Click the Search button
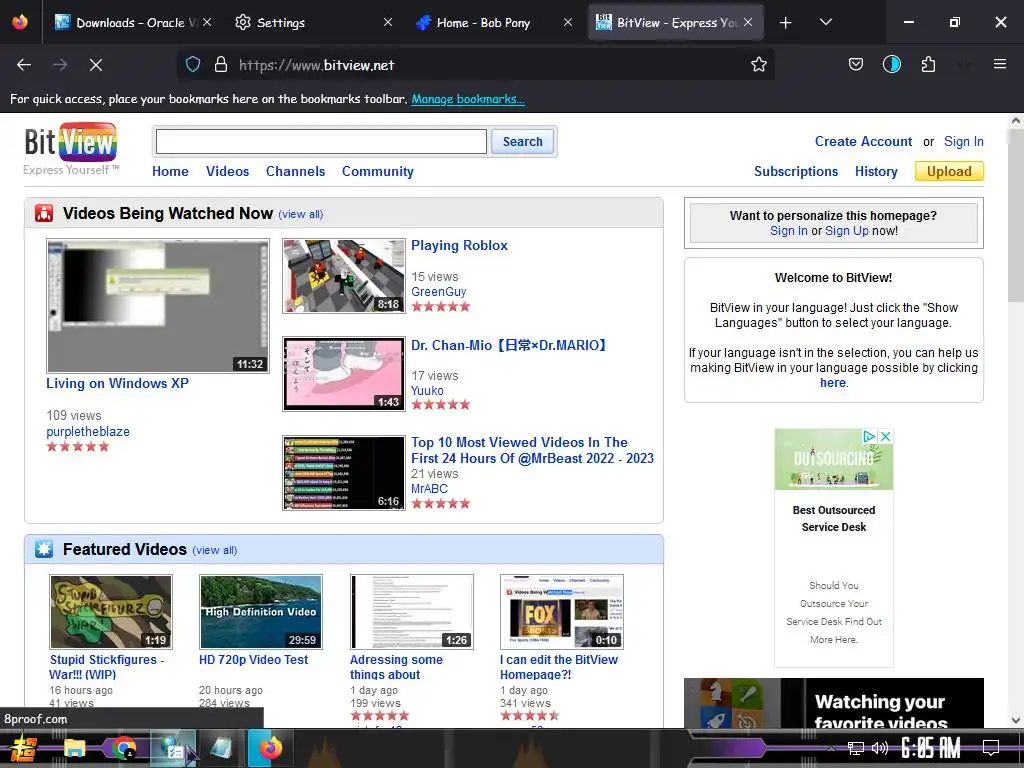The image size is (1024, 768). [522, 142]
